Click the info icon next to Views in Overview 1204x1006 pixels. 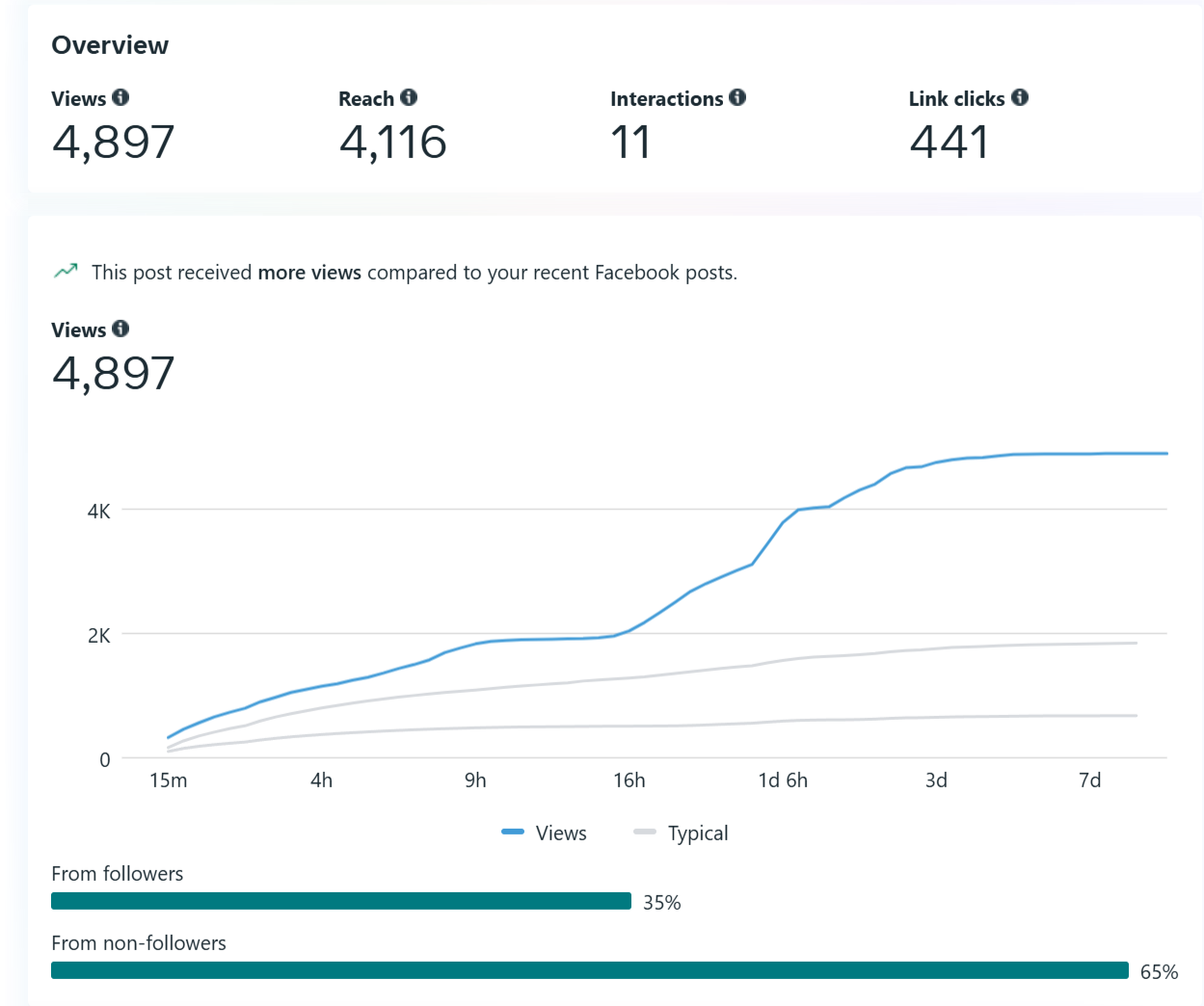[120, 97]
